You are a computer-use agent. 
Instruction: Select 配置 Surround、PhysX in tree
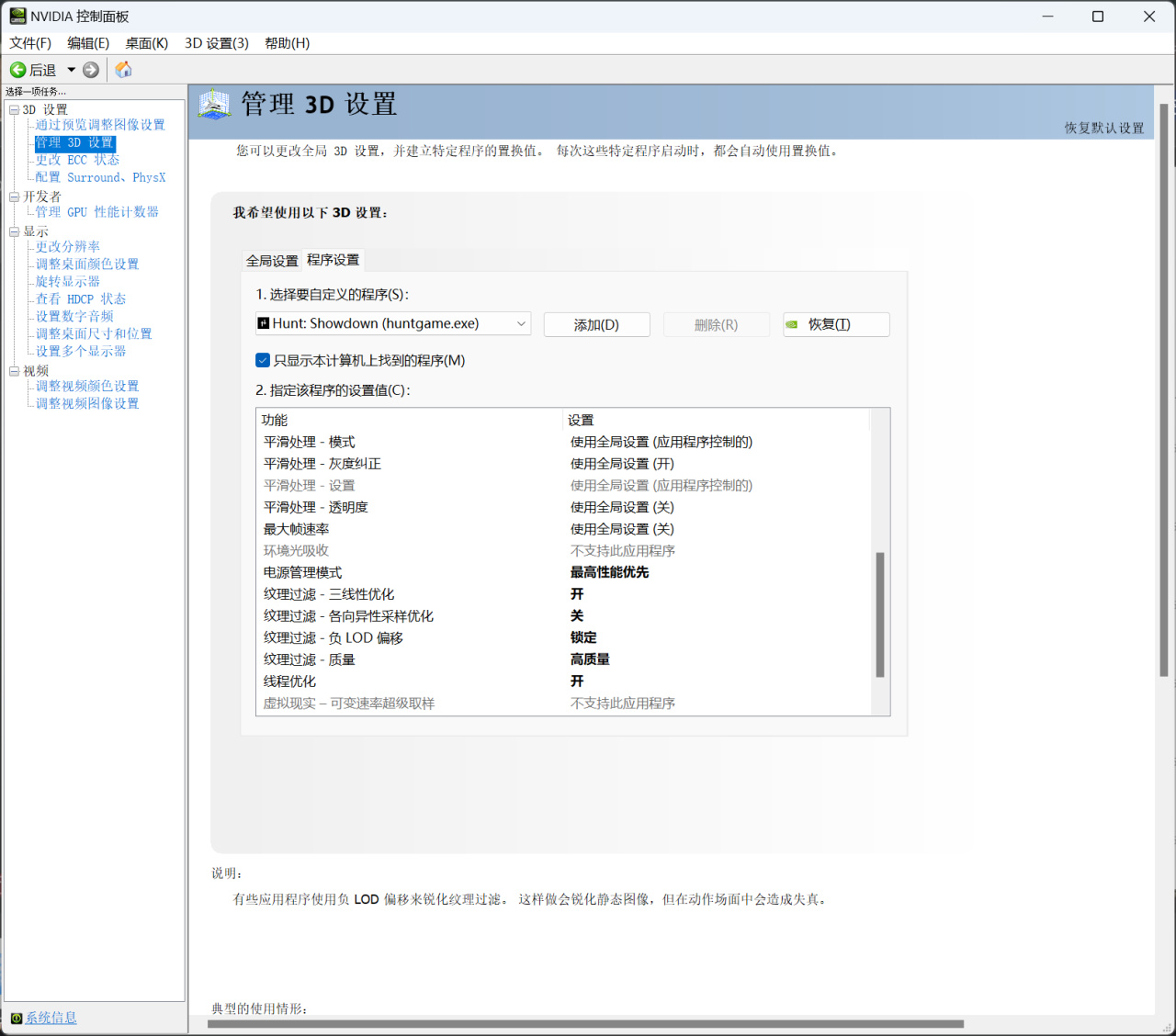coord(101,177)
